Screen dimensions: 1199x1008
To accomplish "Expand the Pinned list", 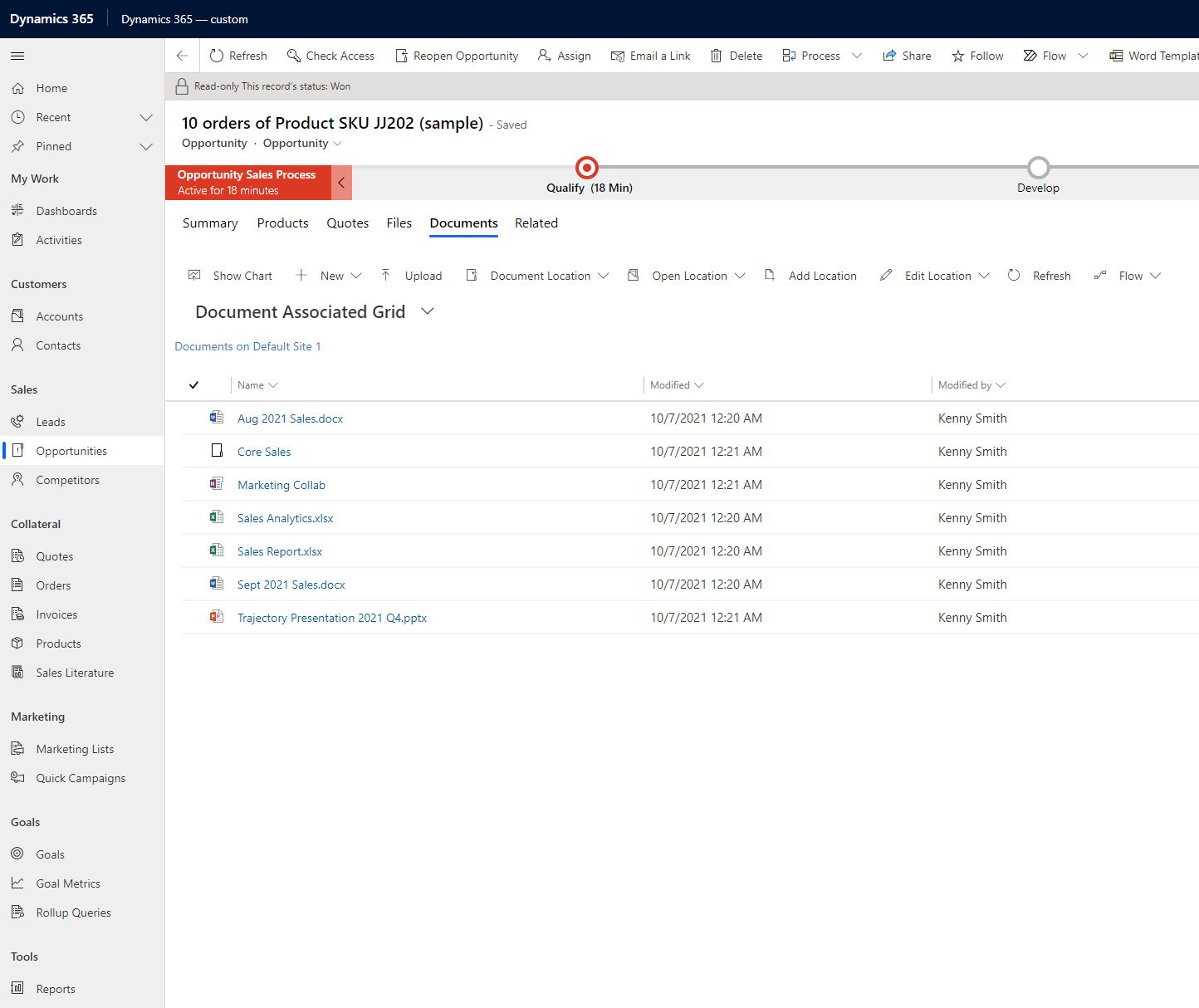I will [146, 146].
